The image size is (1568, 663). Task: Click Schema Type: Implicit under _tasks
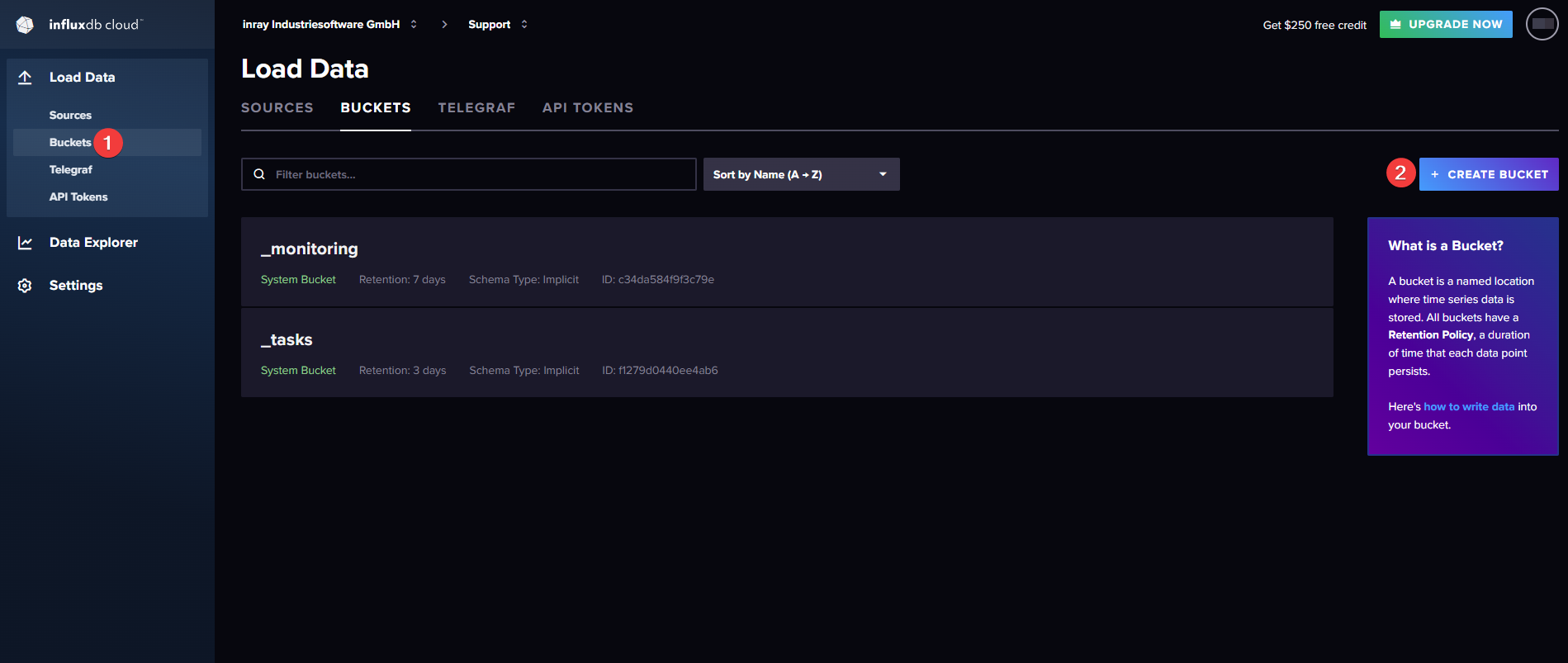pyautogui.click(x=524, y=371)
